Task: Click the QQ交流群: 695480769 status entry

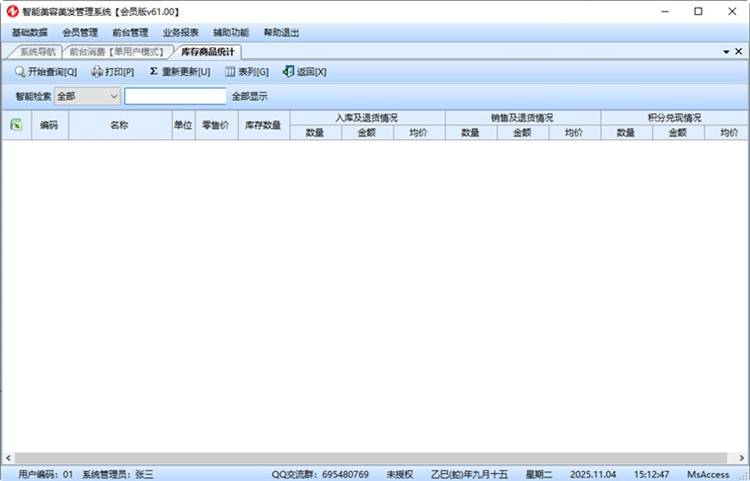Action: coord(320,474)
